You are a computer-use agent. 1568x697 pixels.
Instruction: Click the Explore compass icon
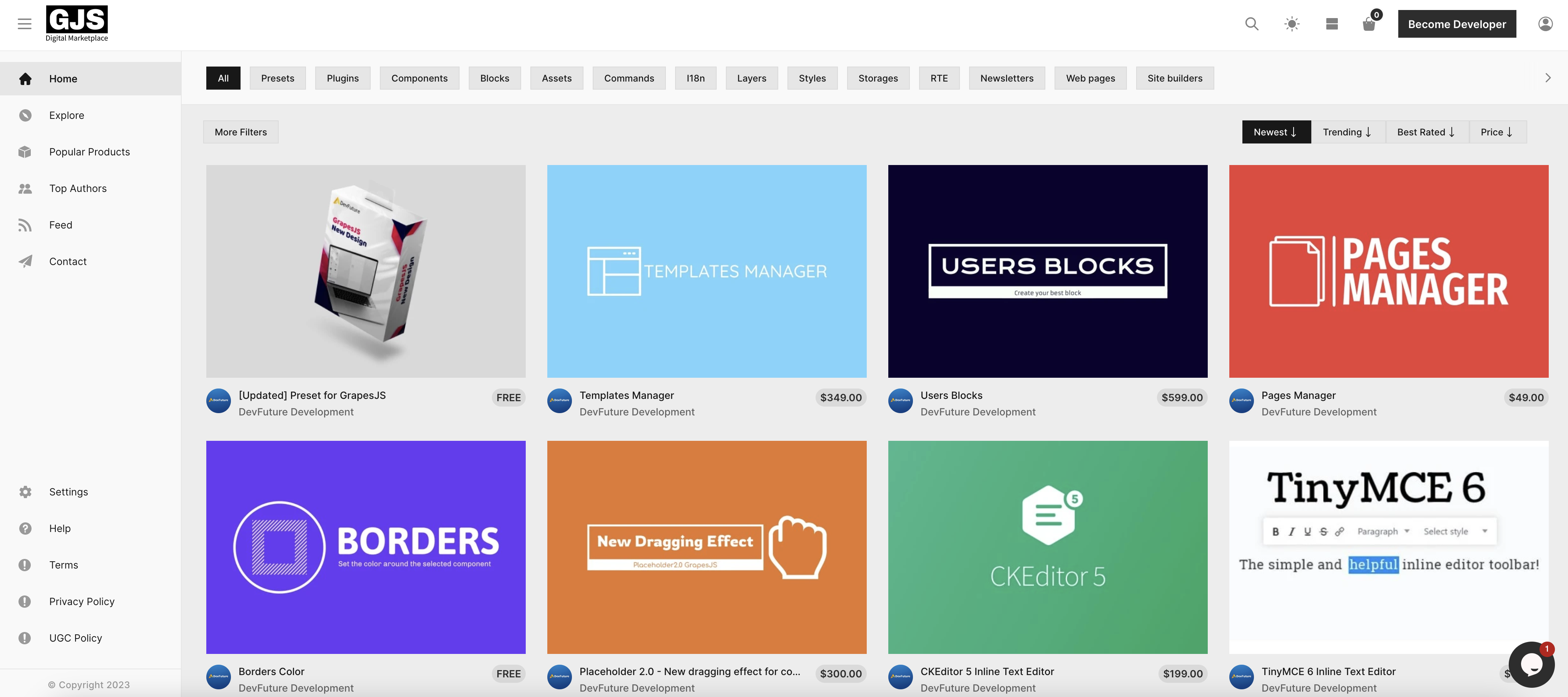click(x=25, y=115)
